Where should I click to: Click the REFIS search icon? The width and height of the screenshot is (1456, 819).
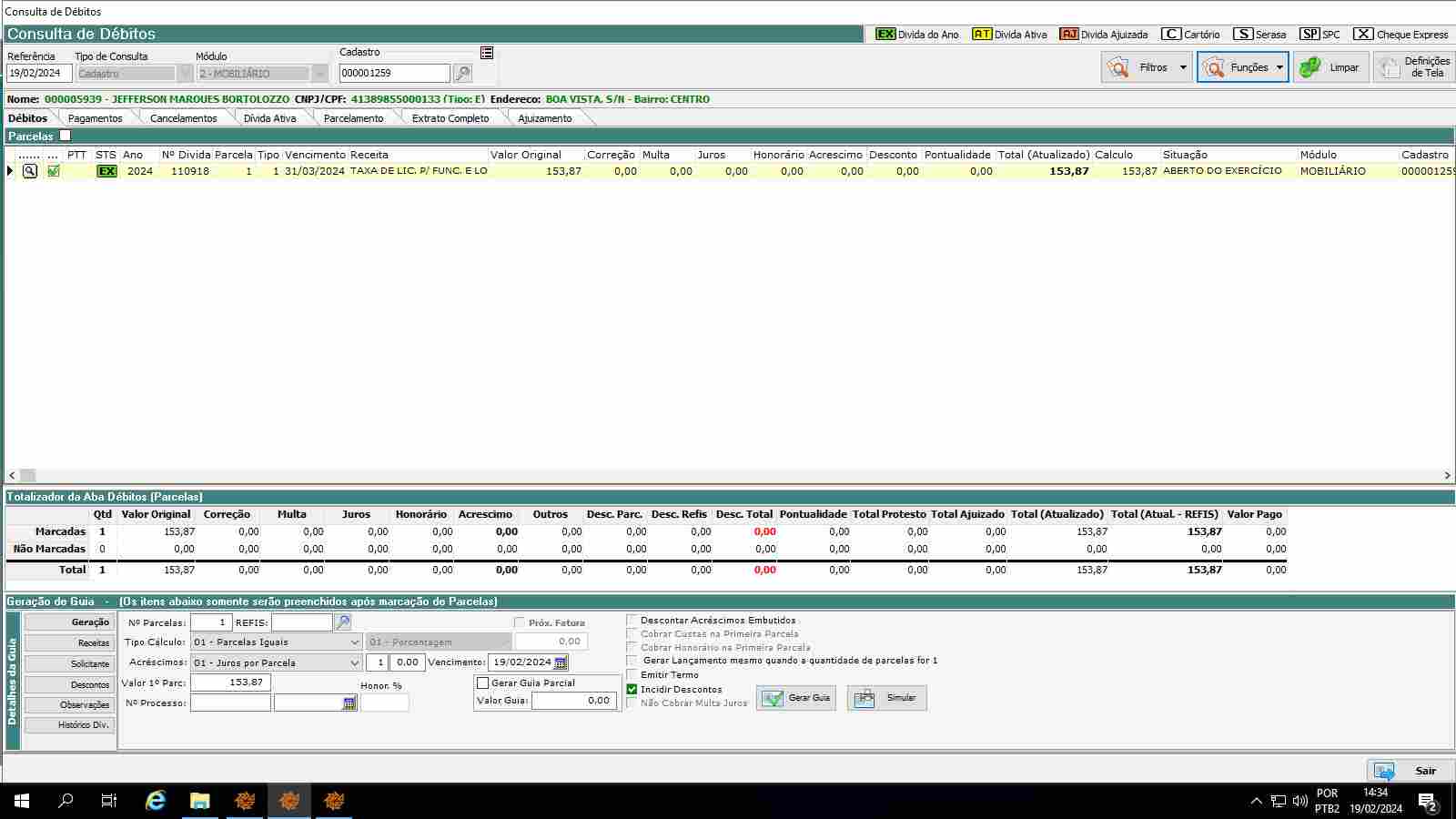click(342, 622)
